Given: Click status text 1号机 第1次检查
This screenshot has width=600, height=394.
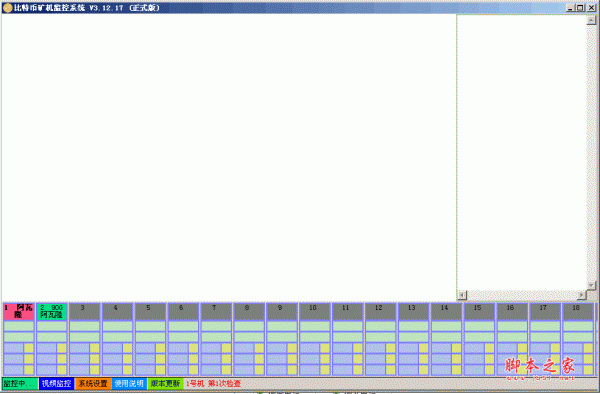Looking at the screenshot, I should pyautogui.click(x=214, y=383).
